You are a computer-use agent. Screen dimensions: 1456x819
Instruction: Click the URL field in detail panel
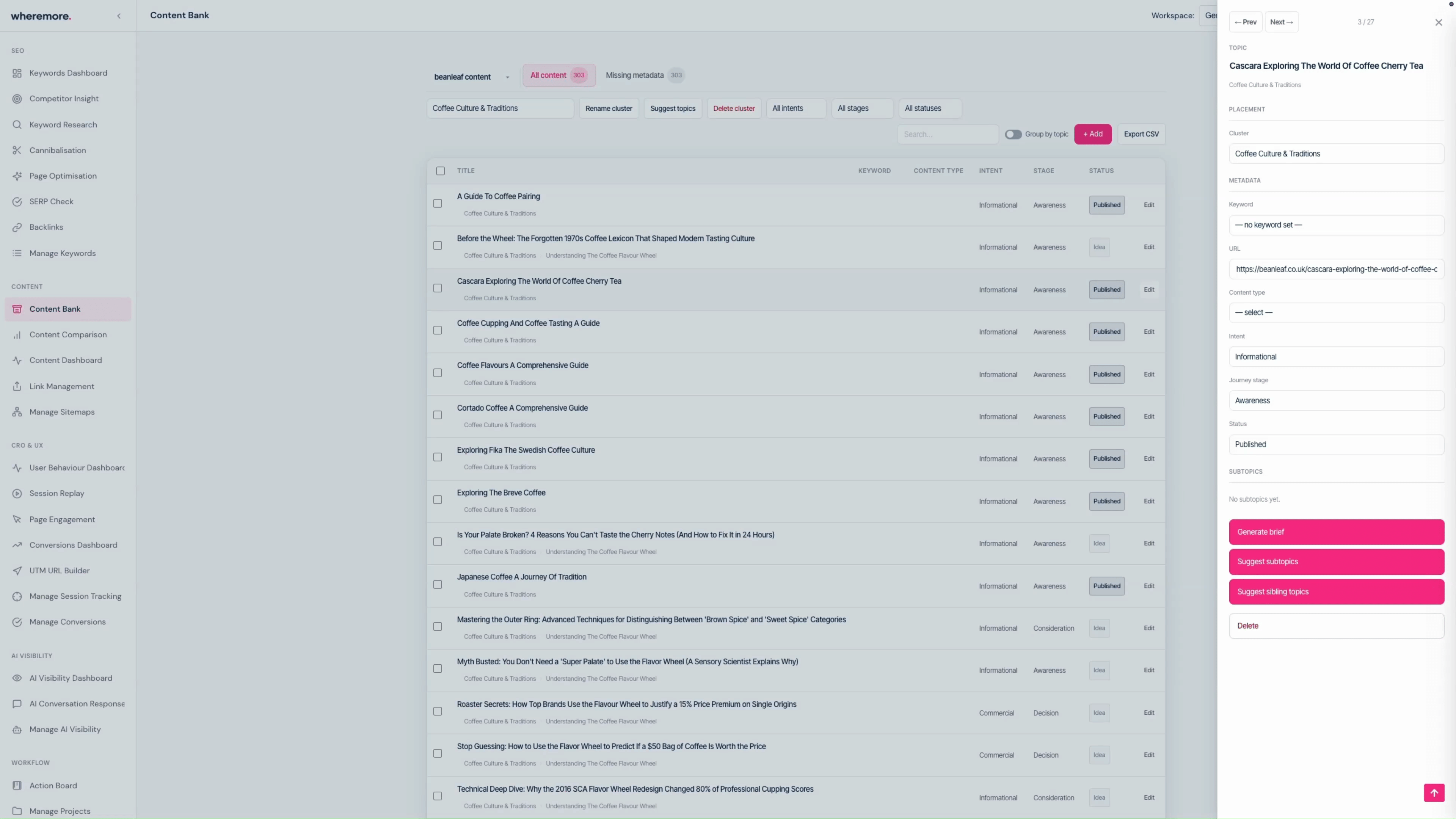tap(1336, 269)
